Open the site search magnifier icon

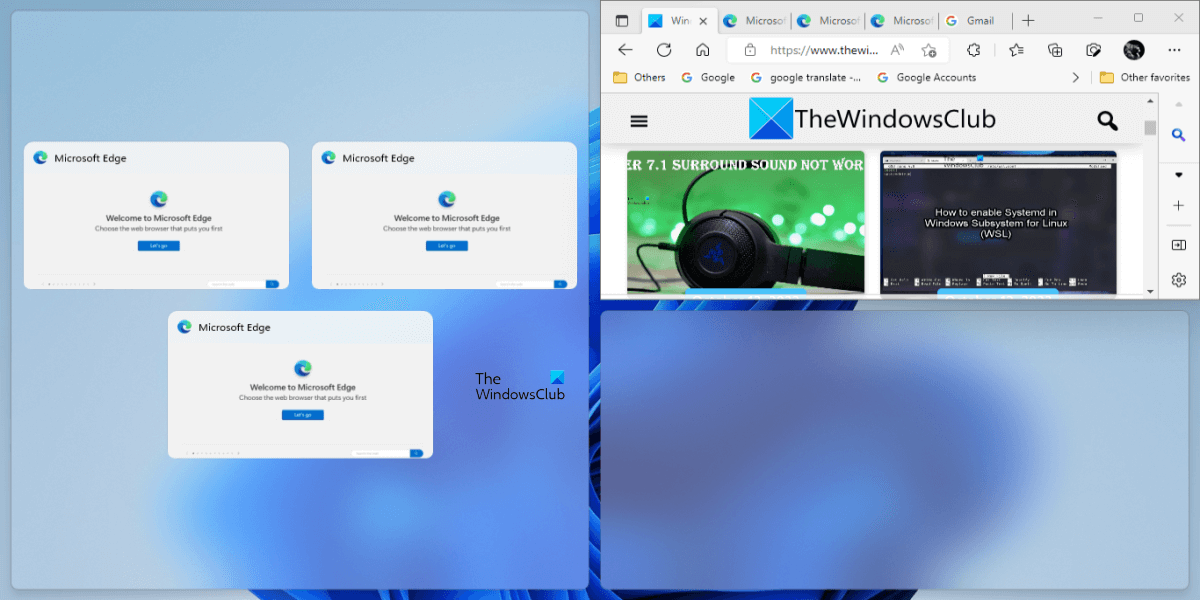1107,121
